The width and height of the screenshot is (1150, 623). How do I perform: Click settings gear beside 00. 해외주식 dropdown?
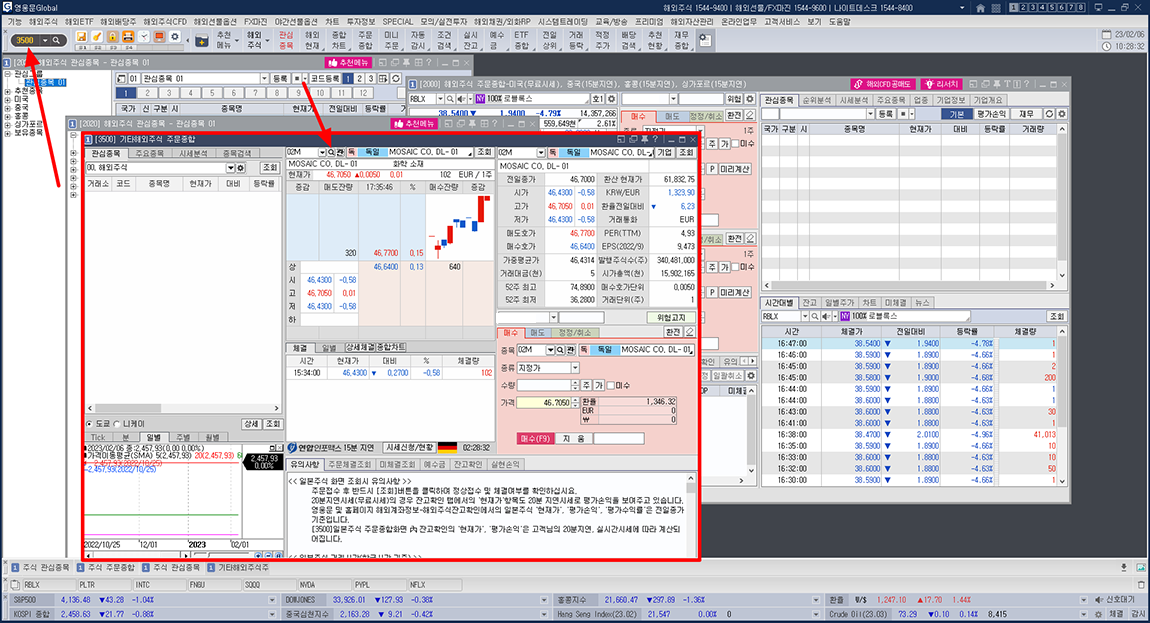[x=241, y=168]
